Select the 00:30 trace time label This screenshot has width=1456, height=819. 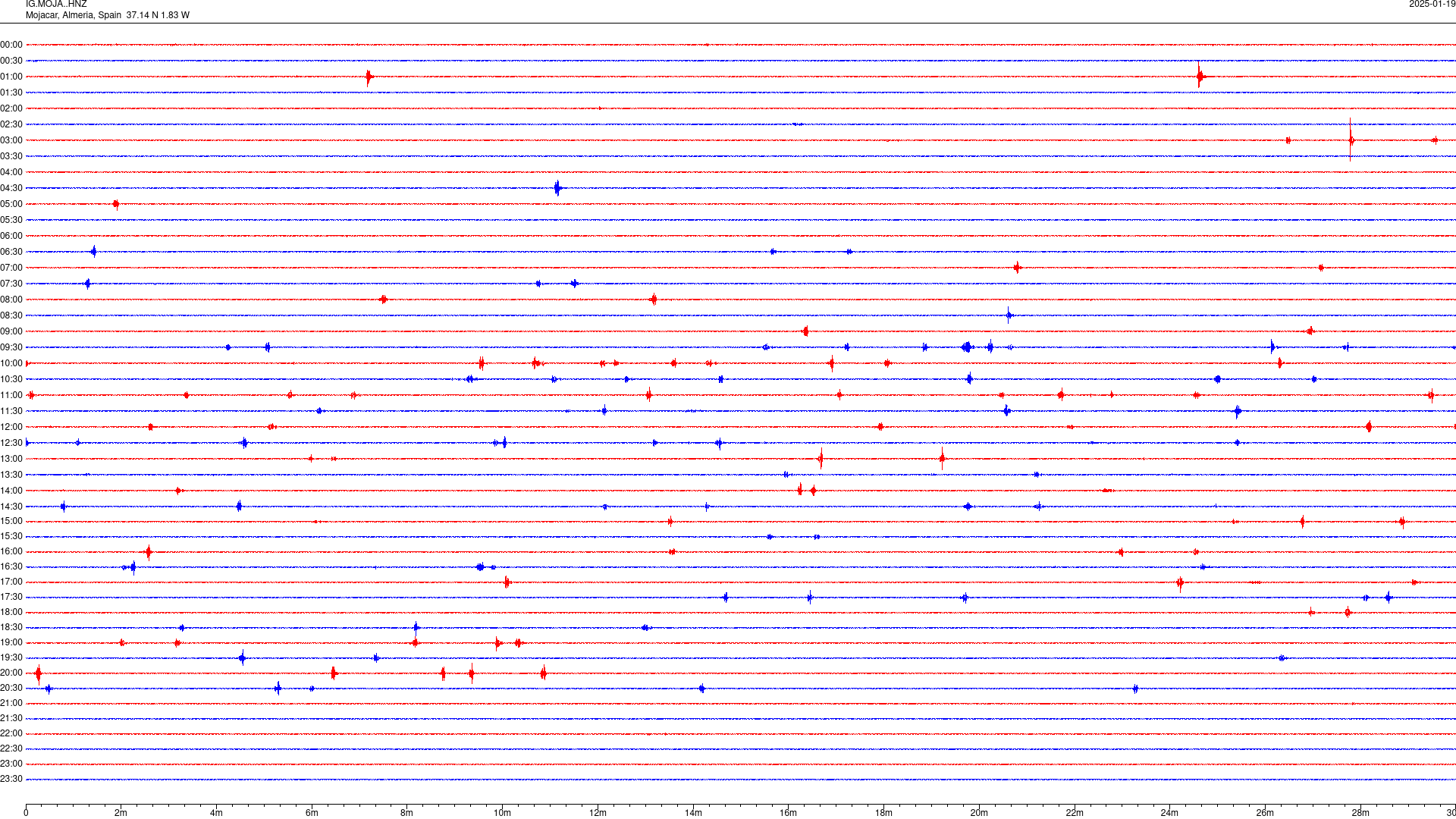pyautogui.click(x=11, y=61)
